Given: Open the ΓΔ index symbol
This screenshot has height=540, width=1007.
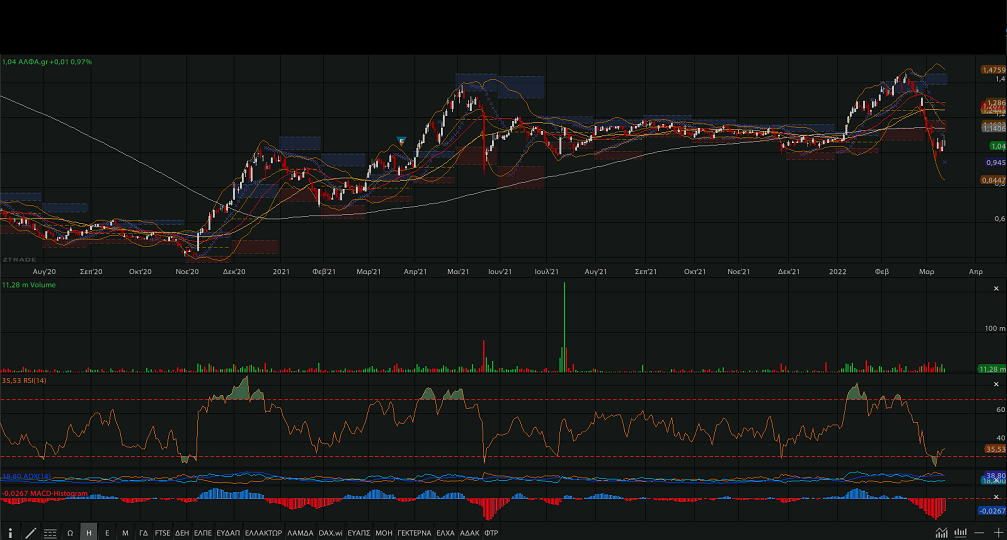Looking at the screenshot, I should [143, 533].
